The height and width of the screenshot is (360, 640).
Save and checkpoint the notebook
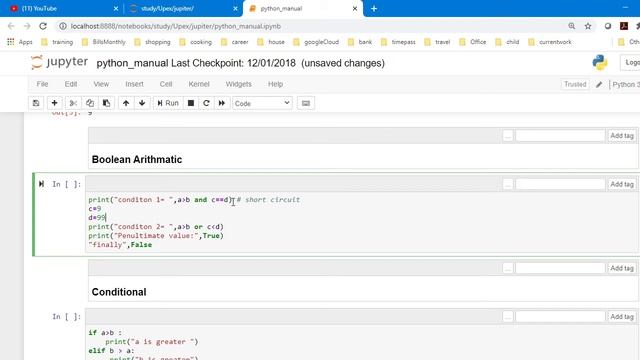pyautogui.click(x=36, y=103)
